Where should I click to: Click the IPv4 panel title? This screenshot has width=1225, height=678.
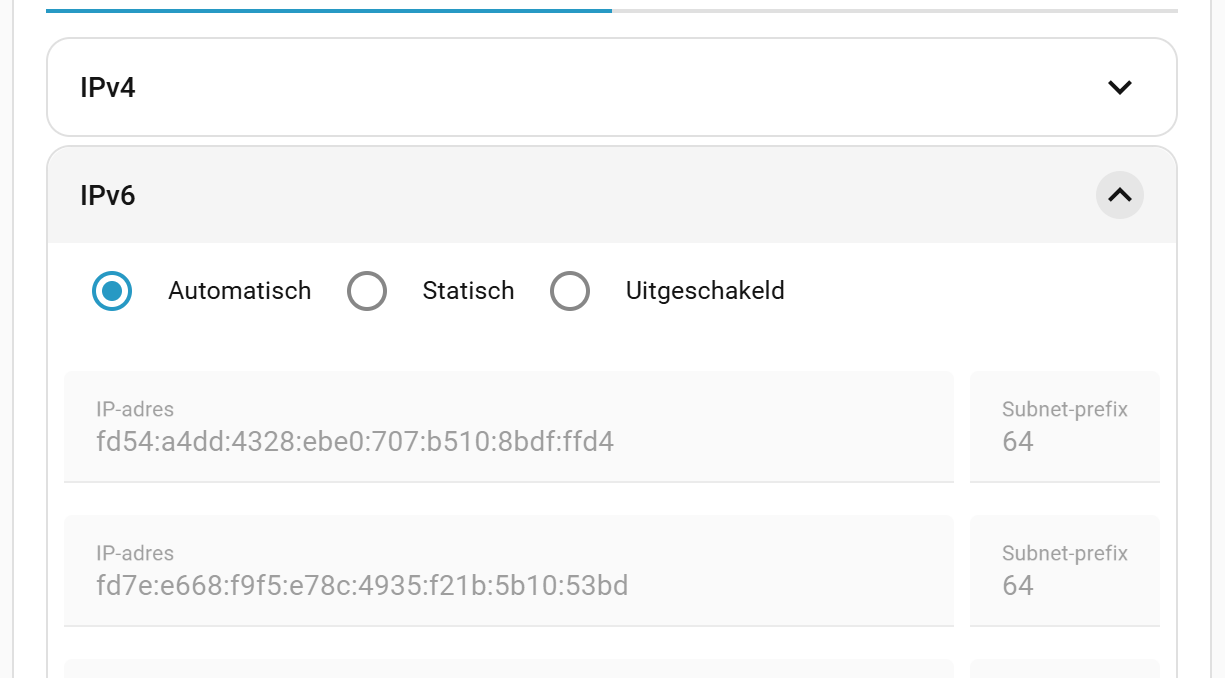(108, 88)
